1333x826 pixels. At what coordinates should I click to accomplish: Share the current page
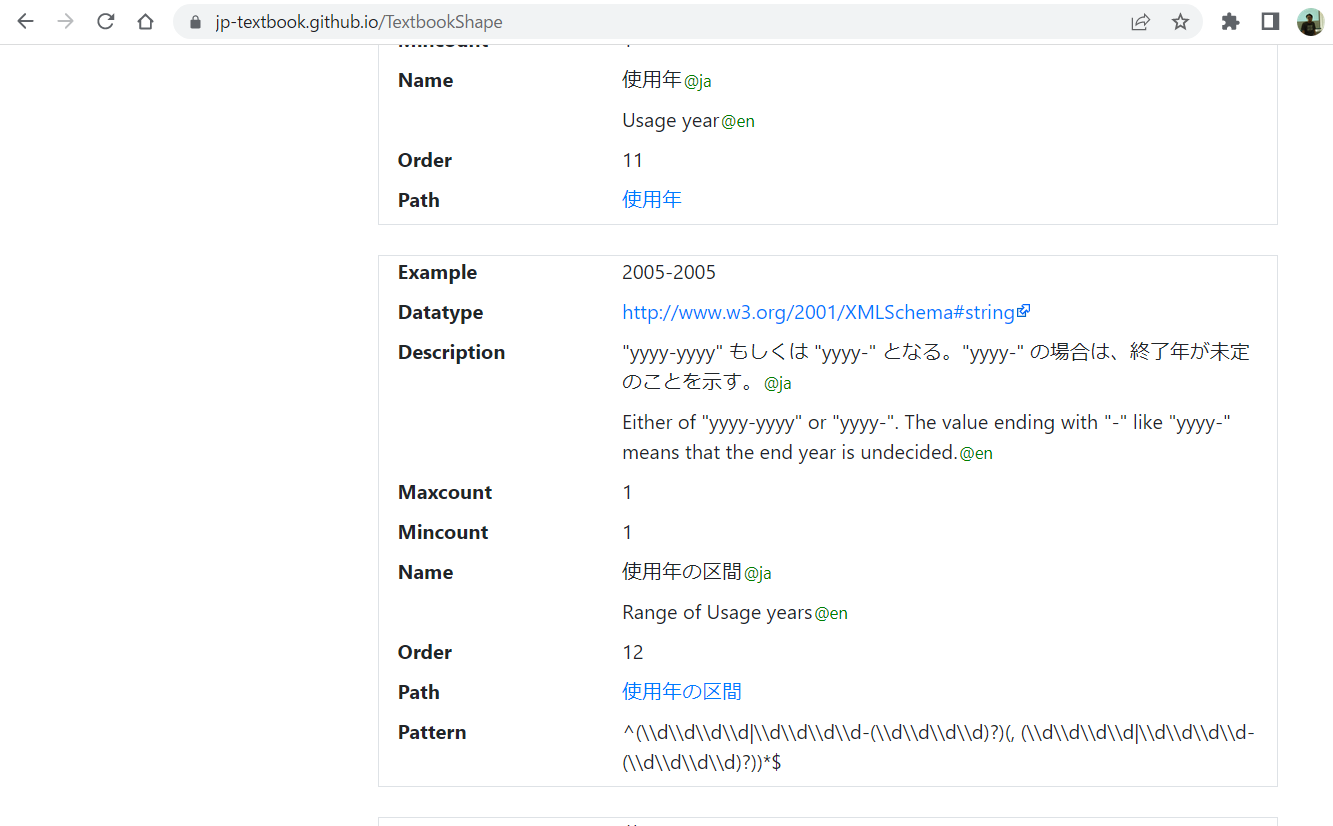pos(1140,21)
